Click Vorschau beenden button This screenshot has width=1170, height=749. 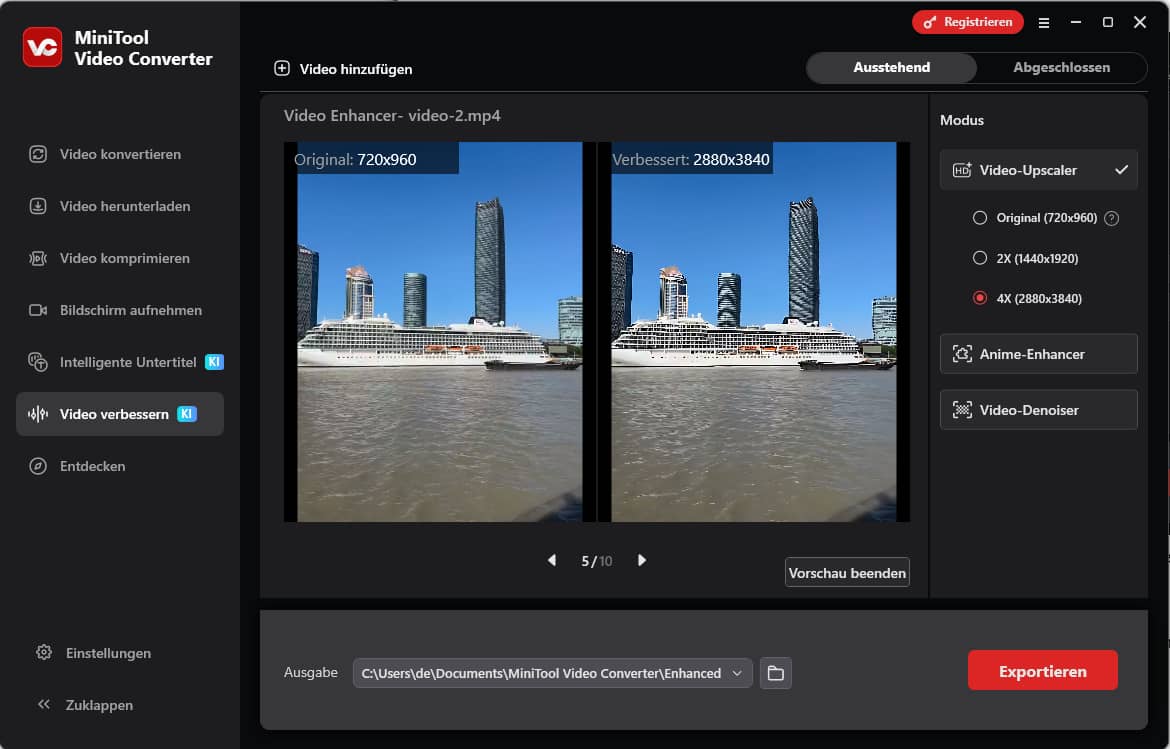(847, 573)
